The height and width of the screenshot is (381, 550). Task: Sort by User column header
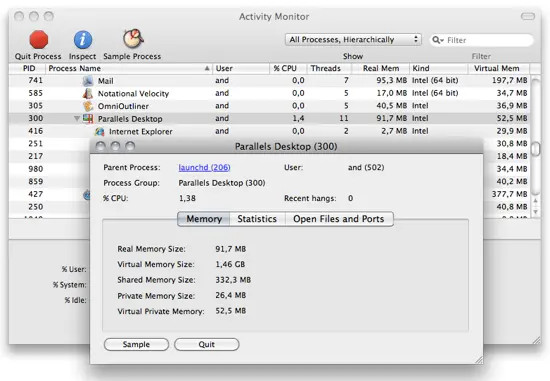coord(241,68)
